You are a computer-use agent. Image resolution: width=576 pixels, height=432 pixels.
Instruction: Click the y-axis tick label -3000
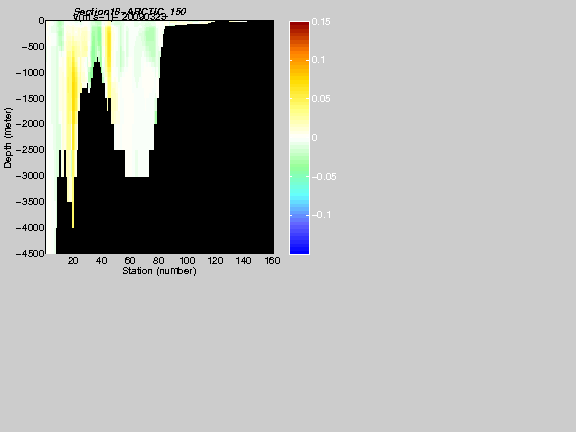pyautogui.click(x=30, y=176)
